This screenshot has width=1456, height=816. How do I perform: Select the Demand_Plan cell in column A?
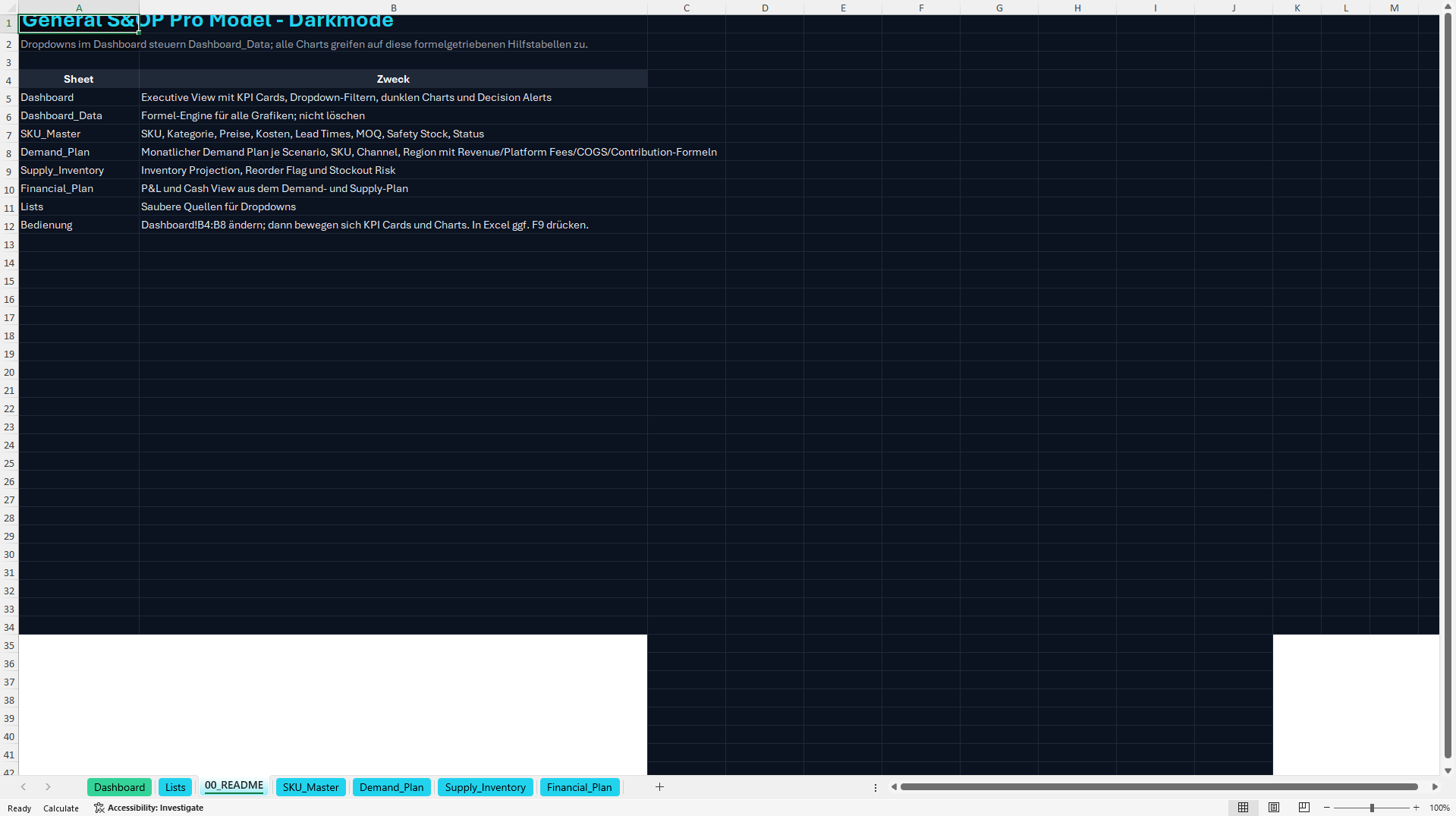[79, 152]
